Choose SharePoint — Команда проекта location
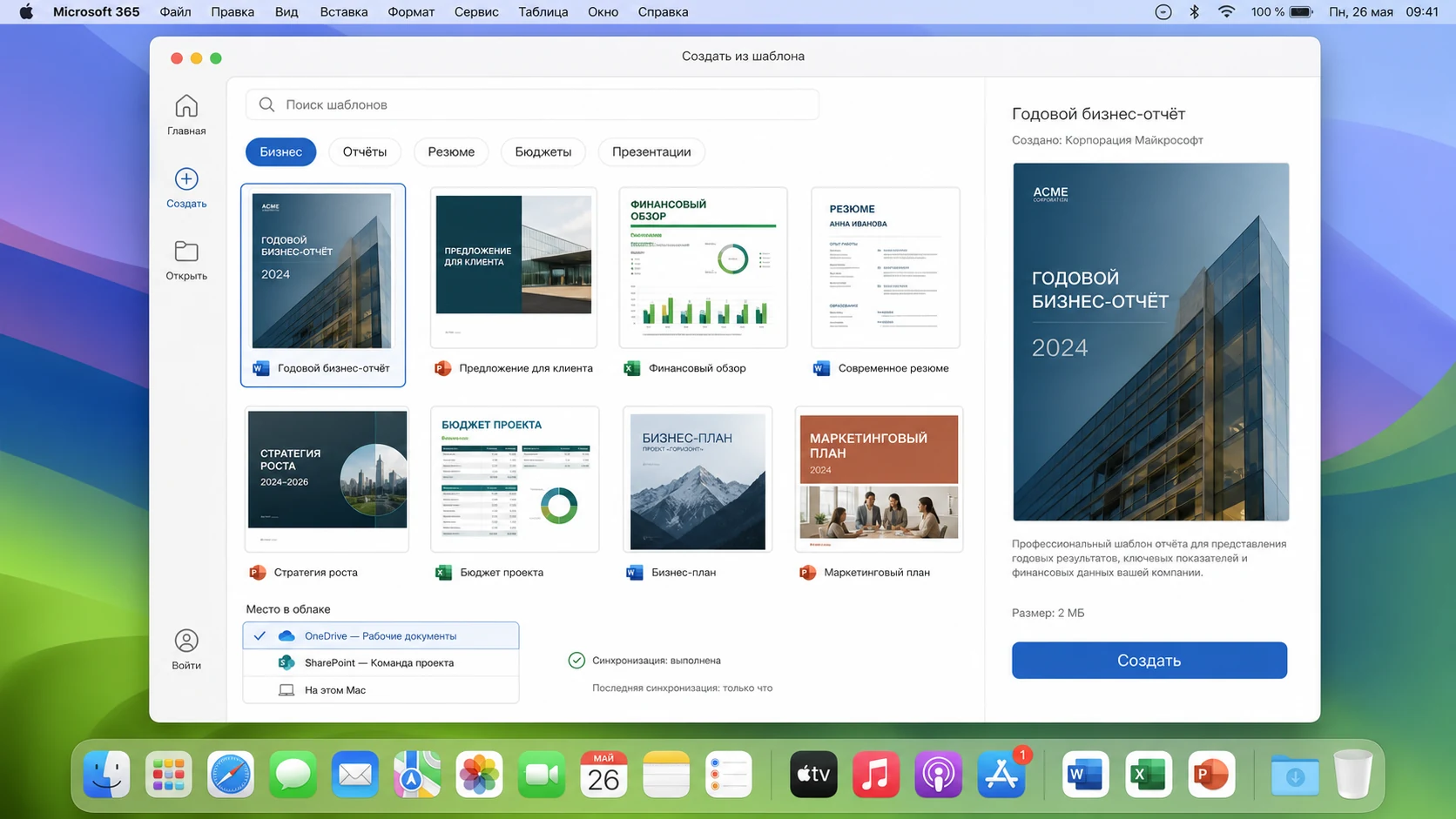 381,662
